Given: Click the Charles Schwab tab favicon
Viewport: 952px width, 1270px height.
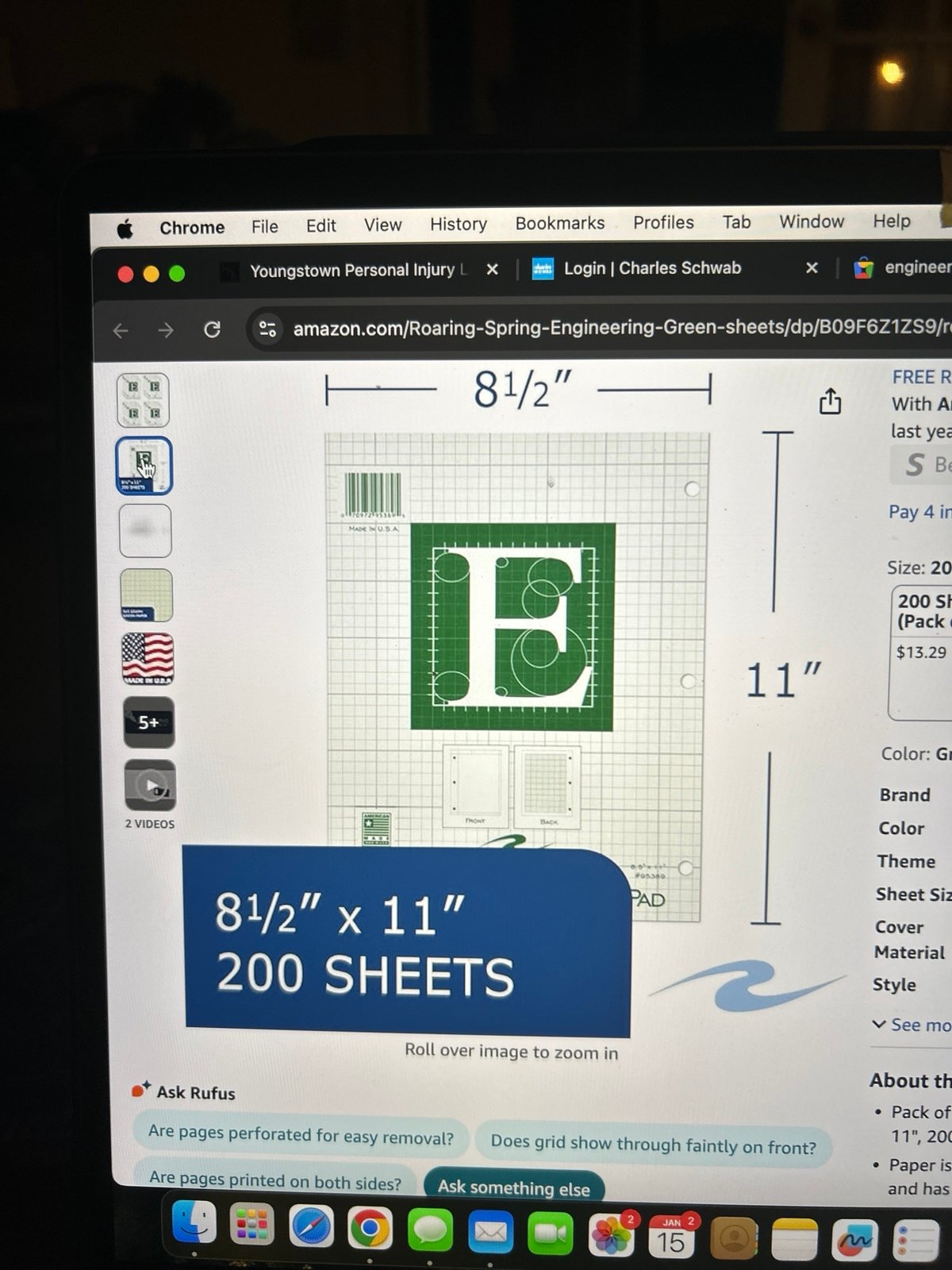Looking at the screenshot, I should (x=543, y=269).
